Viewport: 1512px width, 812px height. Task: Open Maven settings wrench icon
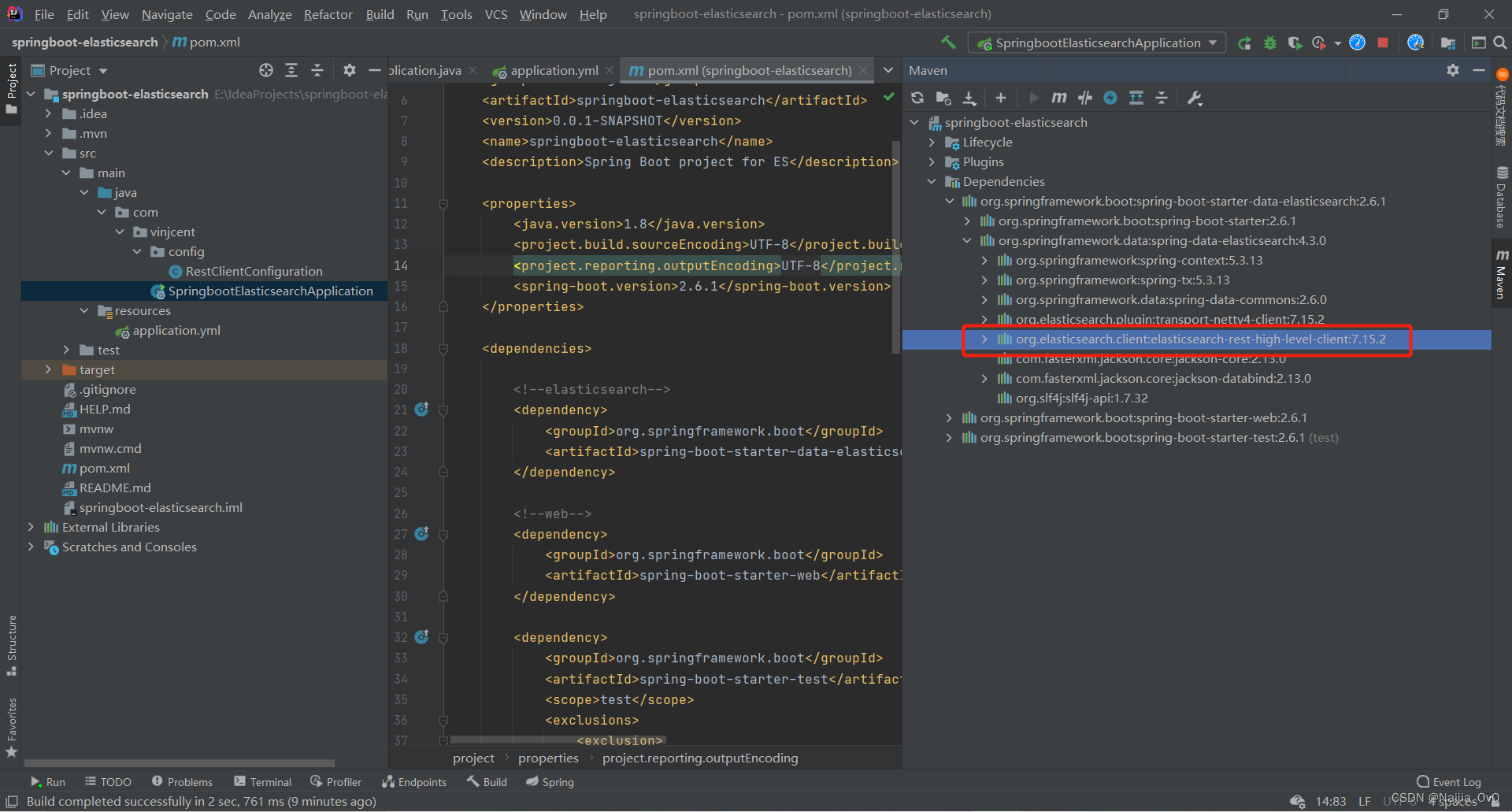click(1195, 98)
